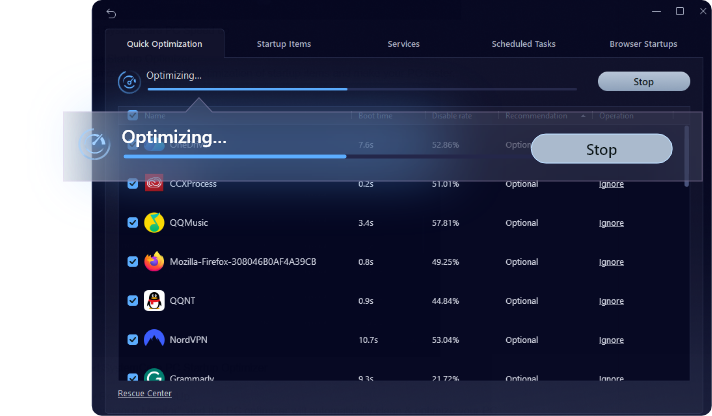Open the Recommendation column dropdown arrow
The width and height of the screenshot is (712, 416).
584,116
